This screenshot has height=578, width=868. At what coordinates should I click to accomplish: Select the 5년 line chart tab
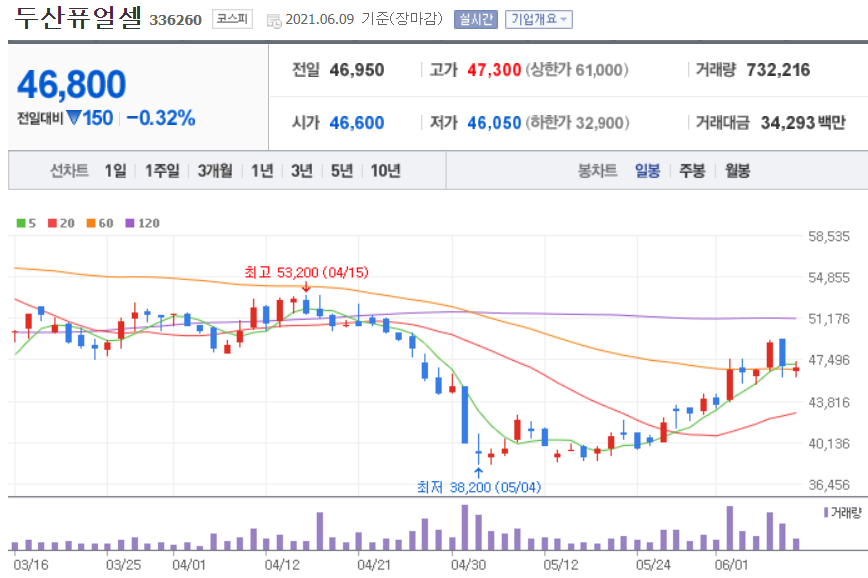[342, 171]
